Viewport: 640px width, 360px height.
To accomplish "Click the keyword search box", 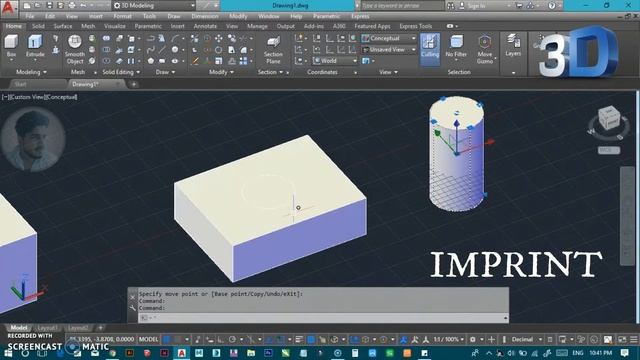I will tap(402, 6).
